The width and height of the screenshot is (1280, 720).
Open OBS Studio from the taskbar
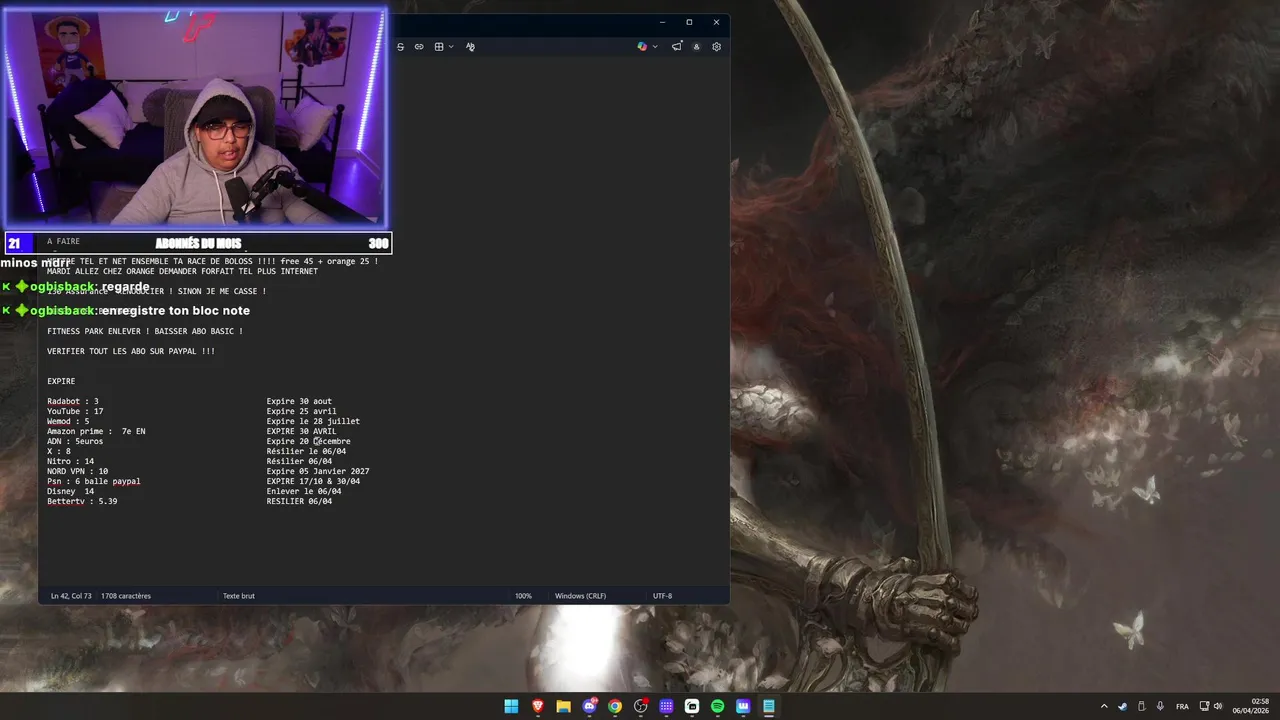[641, 706]
